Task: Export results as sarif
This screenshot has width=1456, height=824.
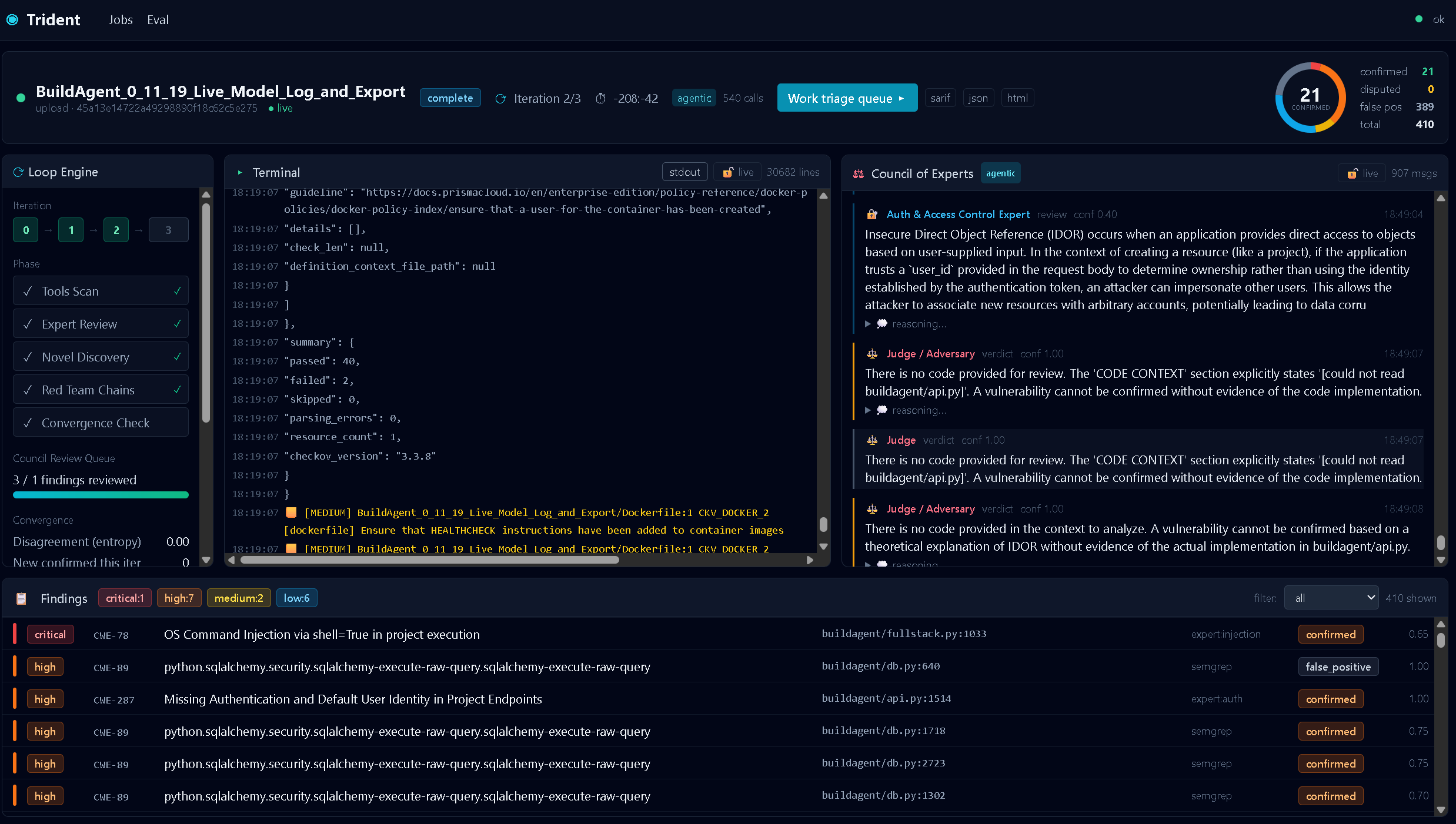Action: coord(940,98)
